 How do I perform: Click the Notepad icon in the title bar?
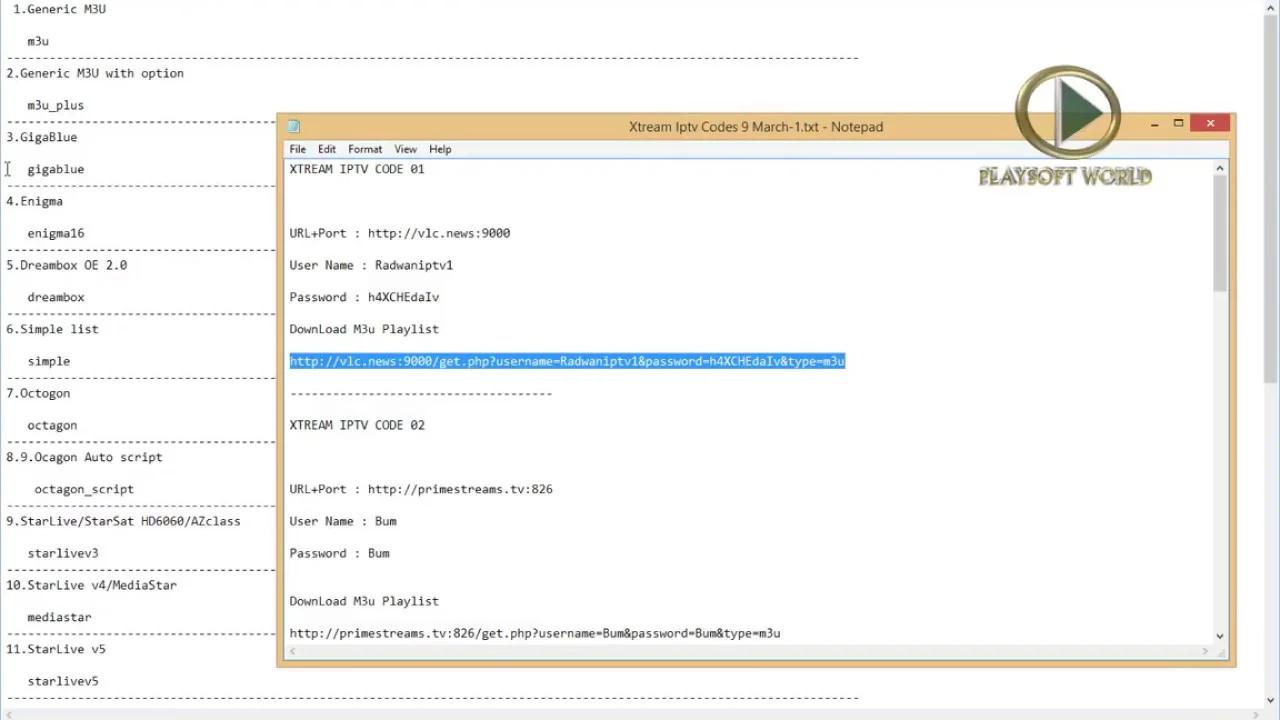coord(293,125)
